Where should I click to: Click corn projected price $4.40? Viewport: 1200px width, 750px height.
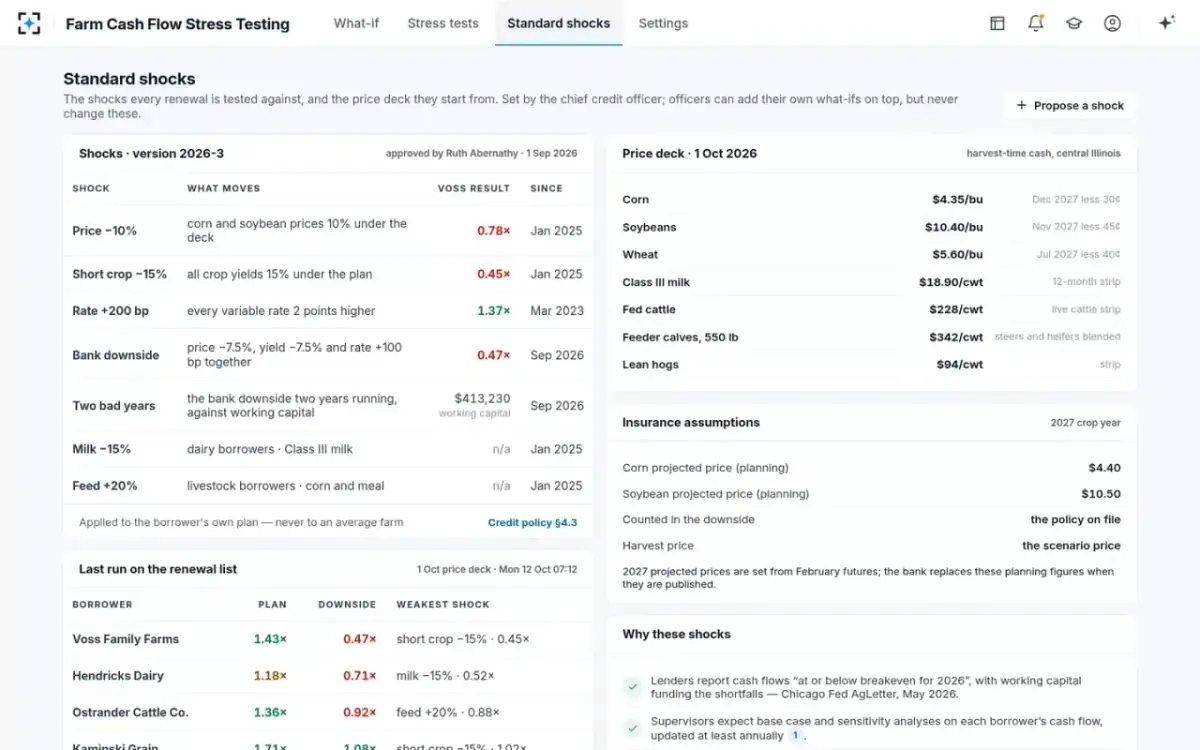tap(1104, 468)
